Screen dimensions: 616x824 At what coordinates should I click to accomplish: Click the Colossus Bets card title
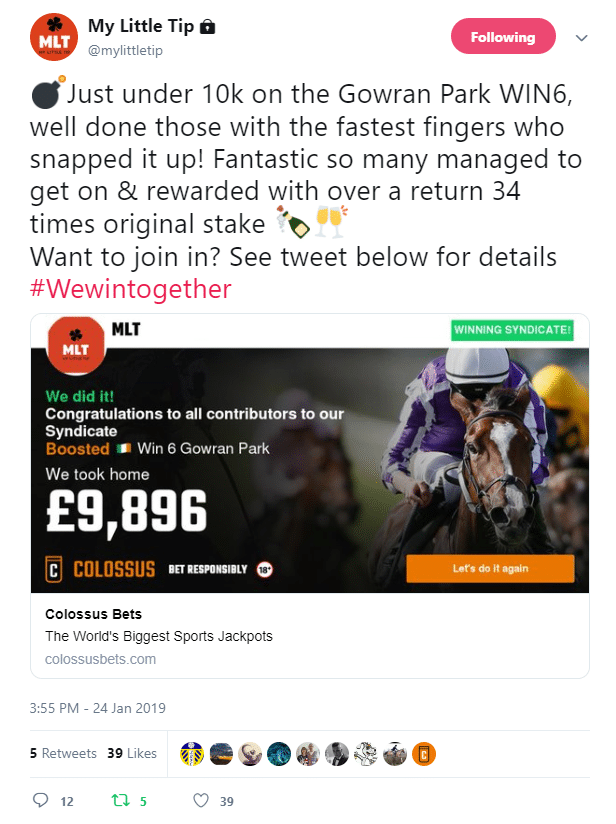point(94,614)
